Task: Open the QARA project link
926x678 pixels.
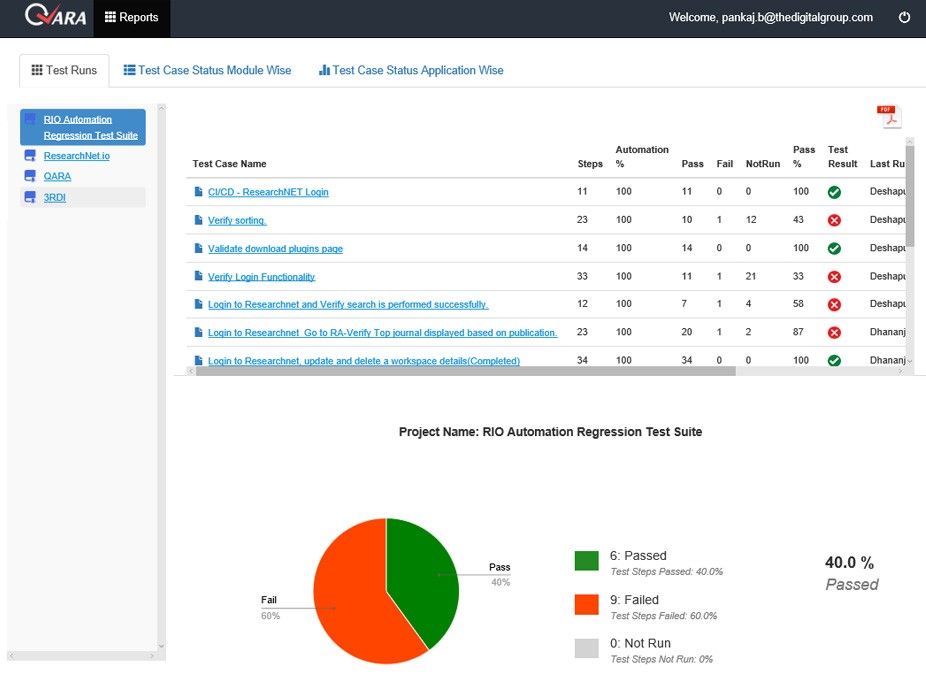Action: (x=57, y=176)
